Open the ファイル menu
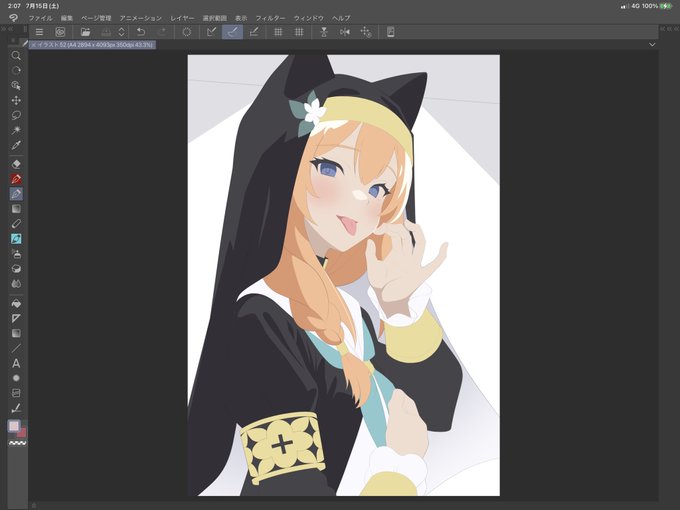Viewport: 680px width, 510px height. click(x=40, y=18)
